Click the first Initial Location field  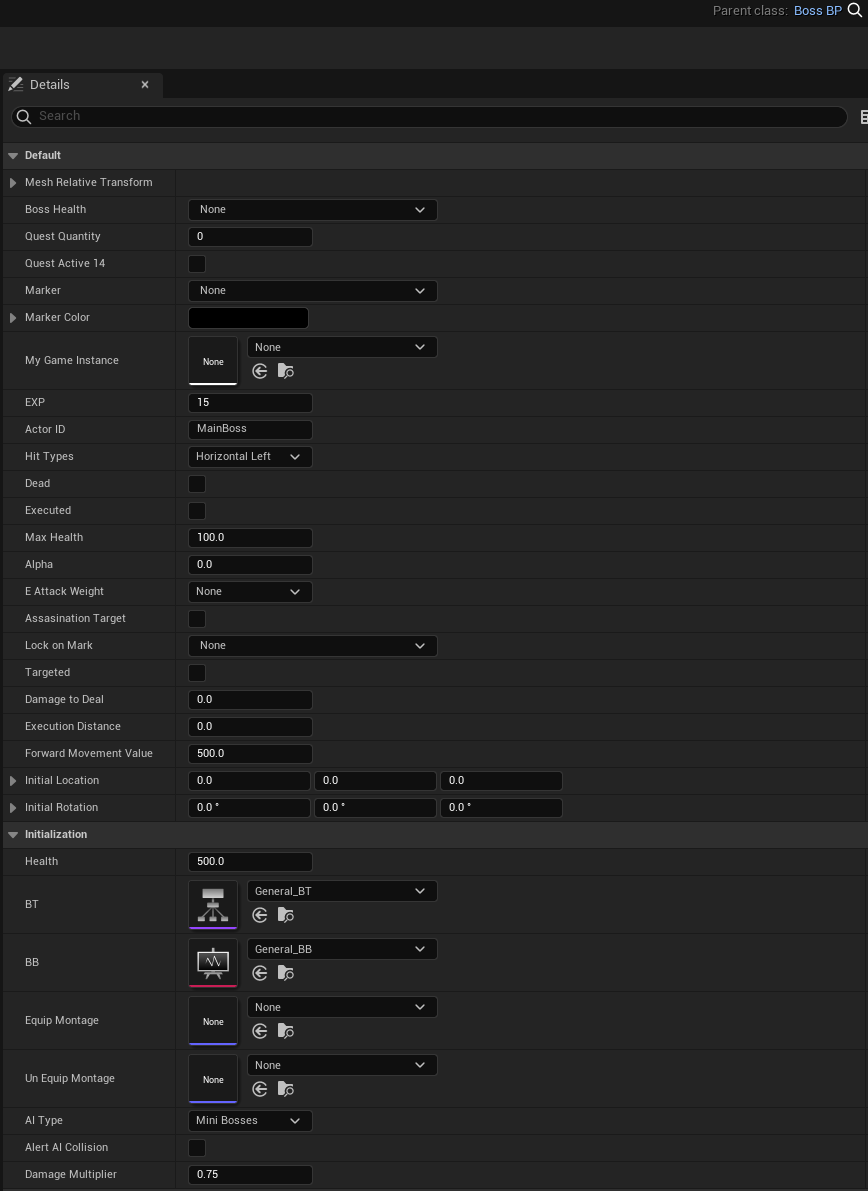point(249,781)
